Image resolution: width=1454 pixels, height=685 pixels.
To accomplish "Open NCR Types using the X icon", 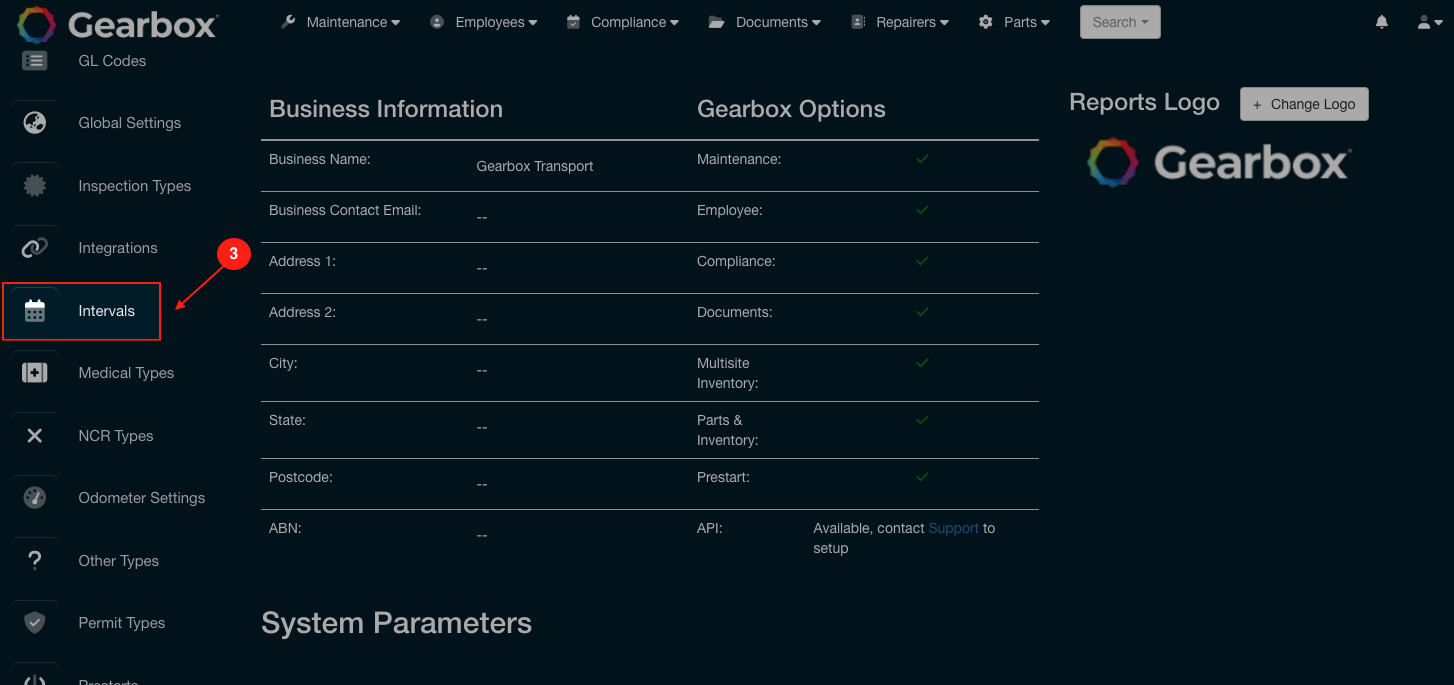I will tap(35, 435).
